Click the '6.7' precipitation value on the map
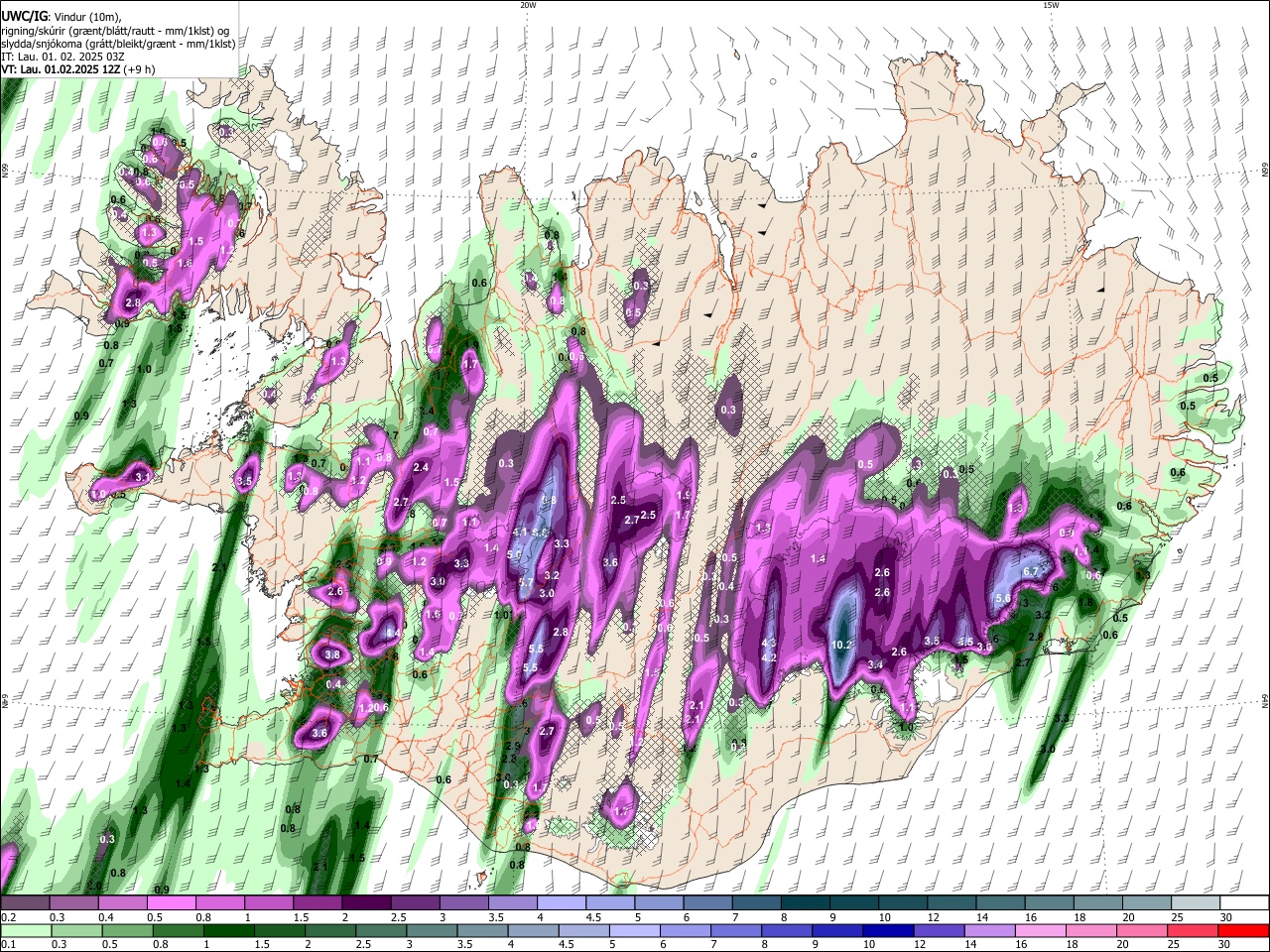 coord(1030,571)
